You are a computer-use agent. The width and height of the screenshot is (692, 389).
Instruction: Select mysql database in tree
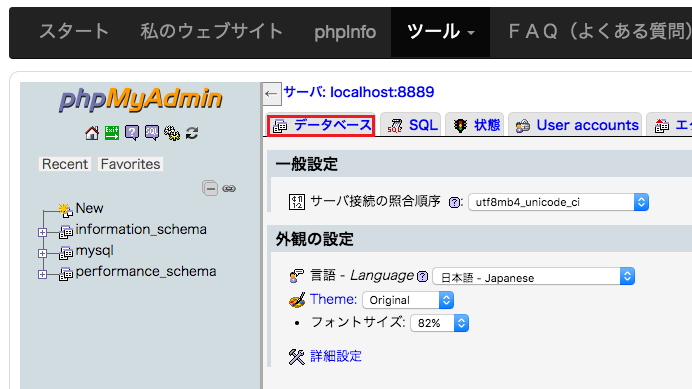point(94,251)
